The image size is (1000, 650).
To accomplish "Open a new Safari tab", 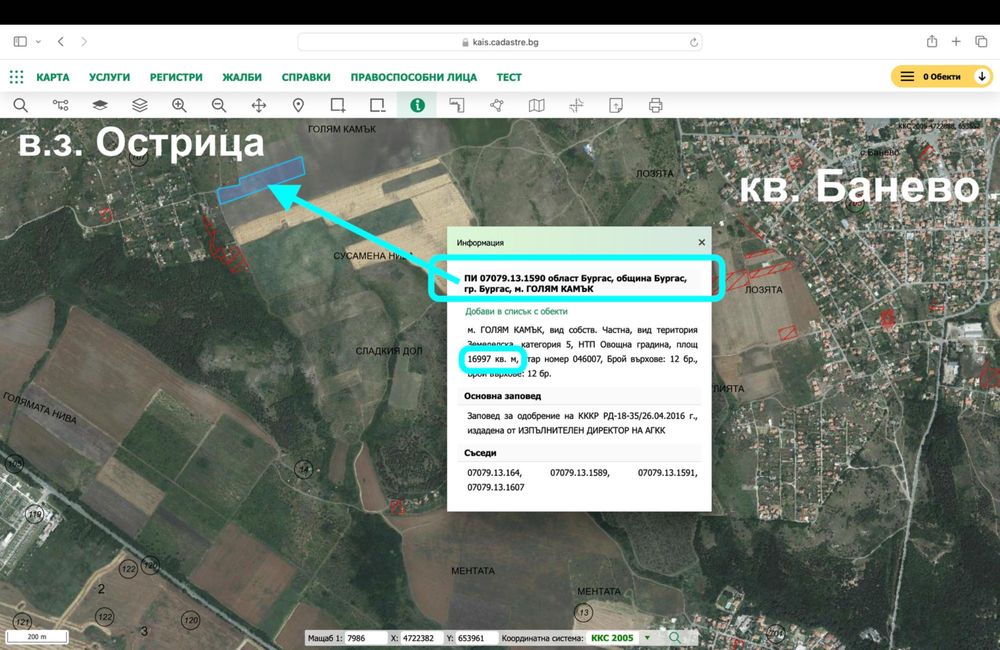I will pos(956,41).
